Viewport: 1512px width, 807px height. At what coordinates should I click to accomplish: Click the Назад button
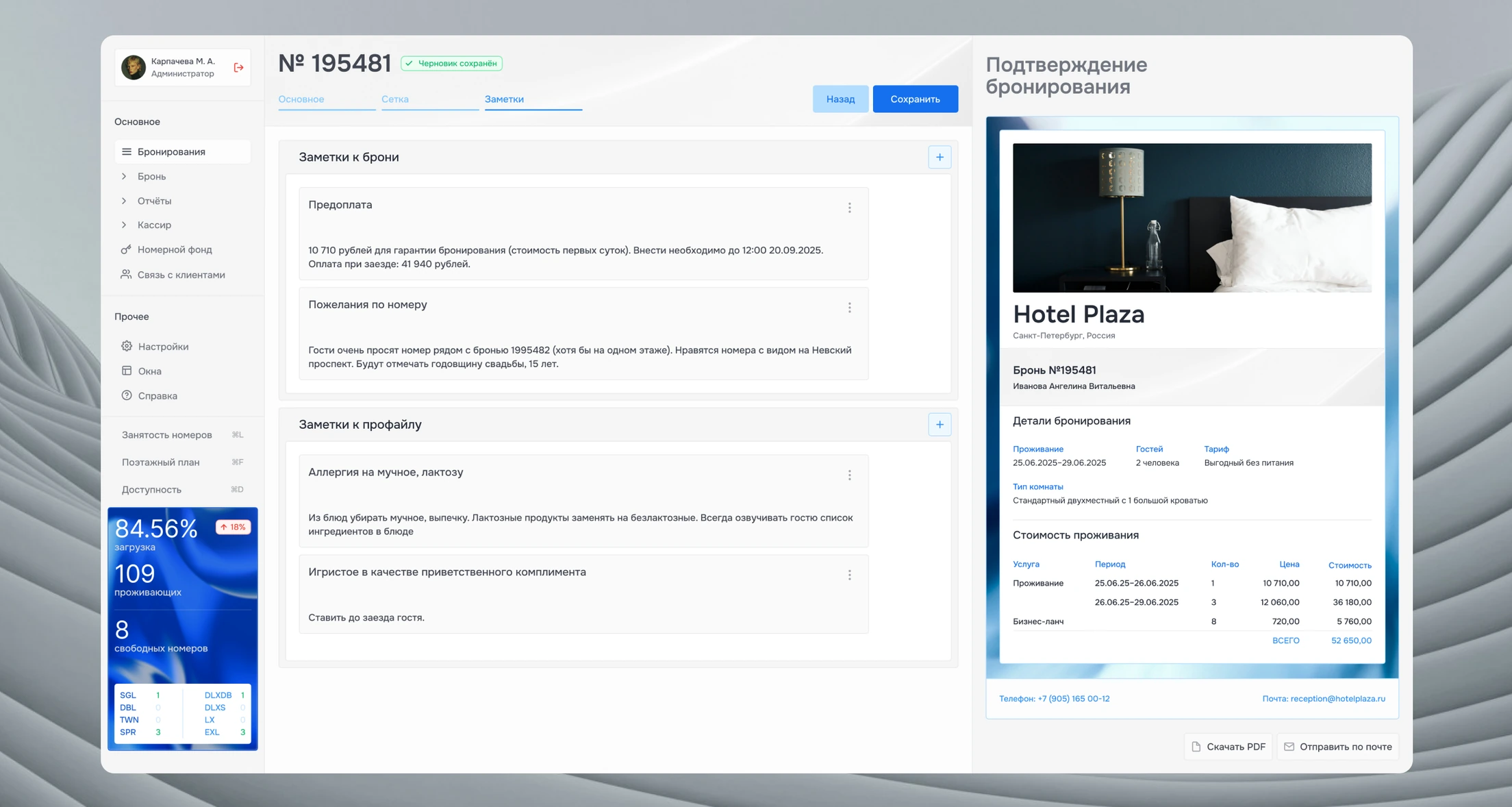(x=840, y=99)
